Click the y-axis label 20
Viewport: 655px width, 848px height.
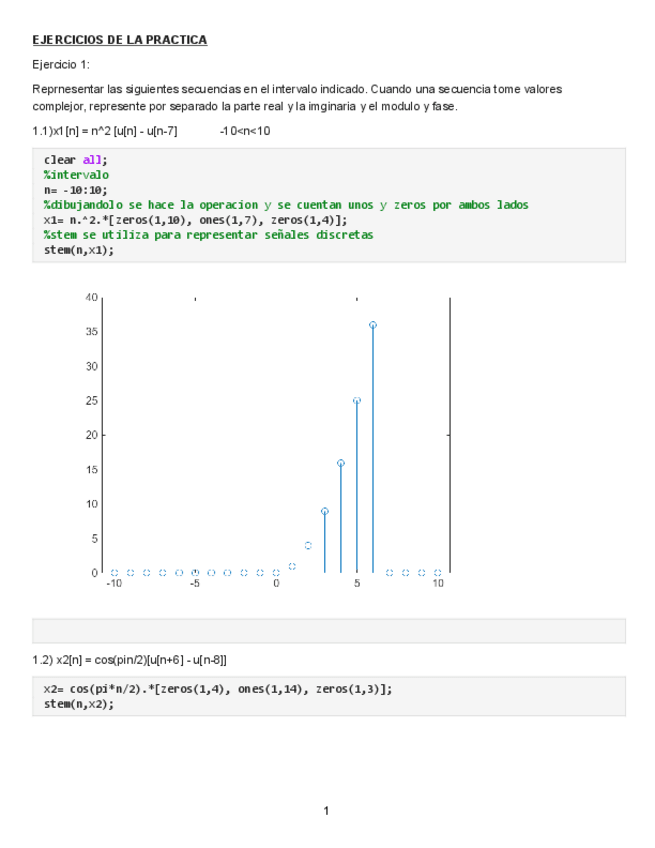coord(92,435)
